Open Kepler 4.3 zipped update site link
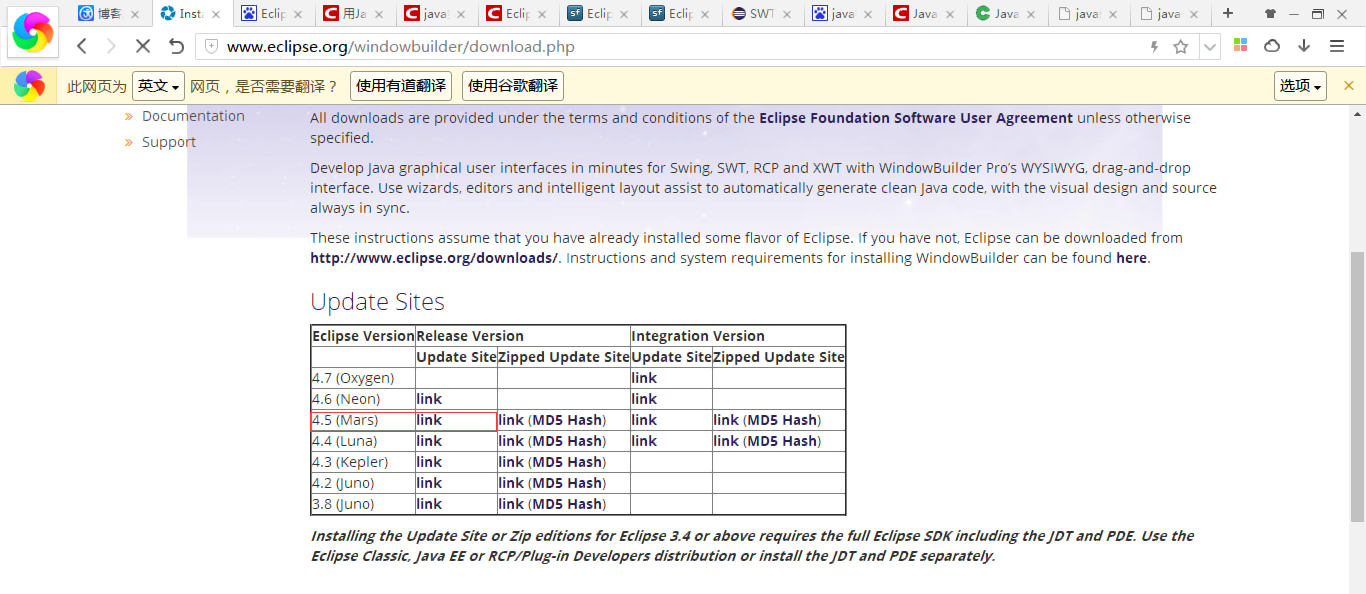Viewport: 1366px width, 594px height. point(511,462)
